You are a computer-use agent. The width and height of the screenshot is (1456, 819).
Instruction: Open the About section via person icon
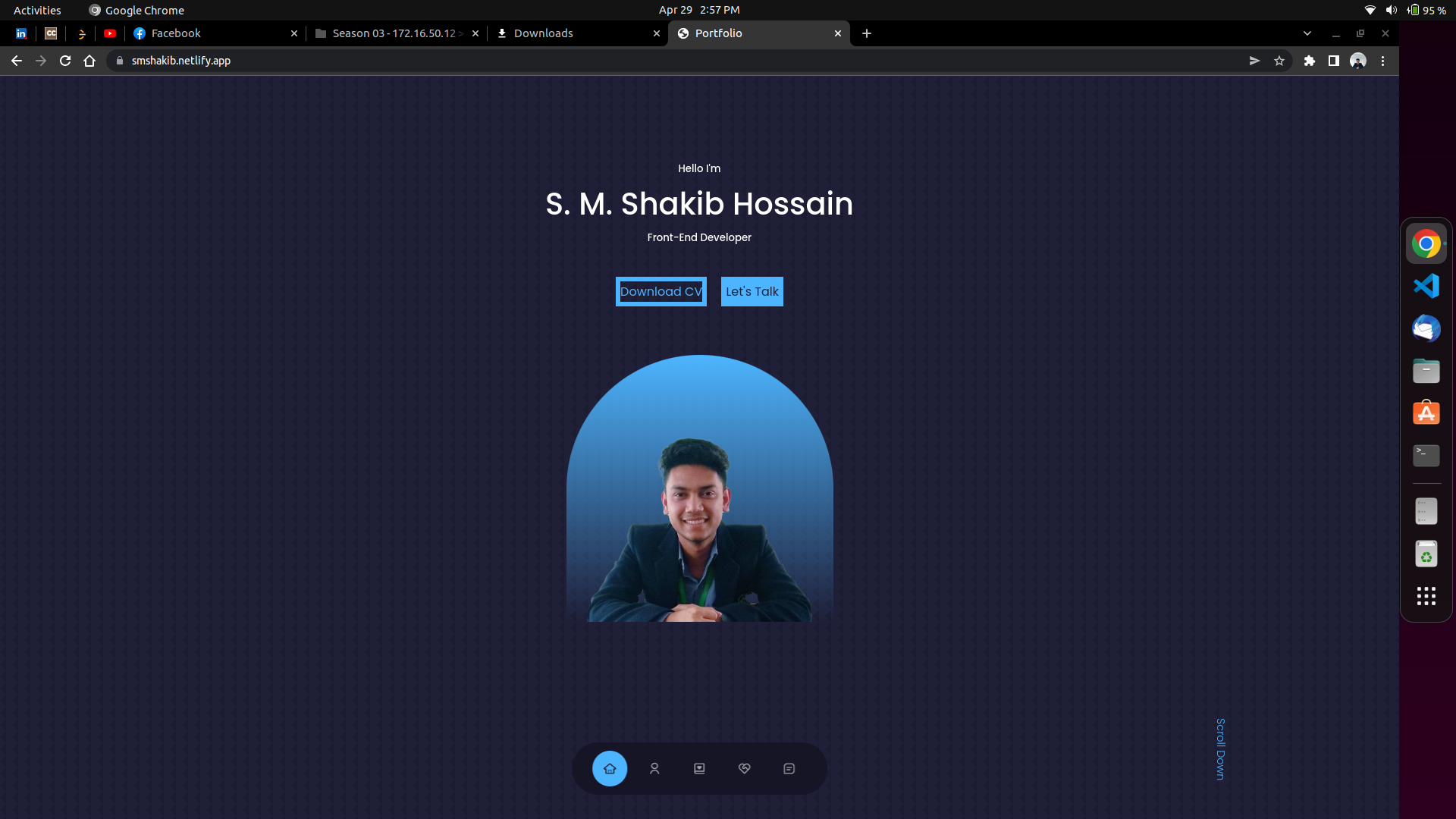click(x=654, y=768)
